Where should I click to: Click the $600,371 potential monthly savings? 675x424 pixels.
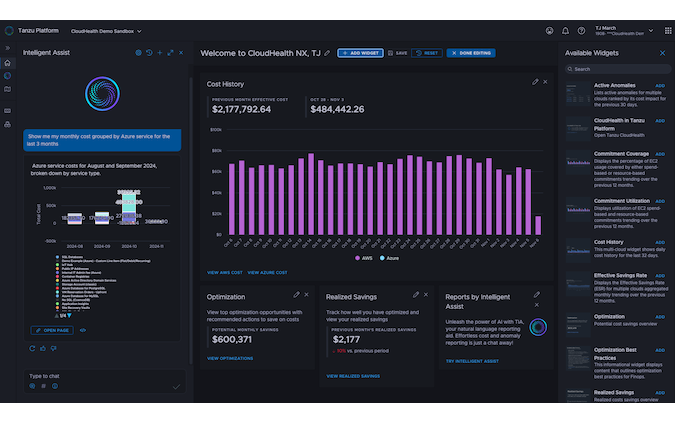[232, 339]
